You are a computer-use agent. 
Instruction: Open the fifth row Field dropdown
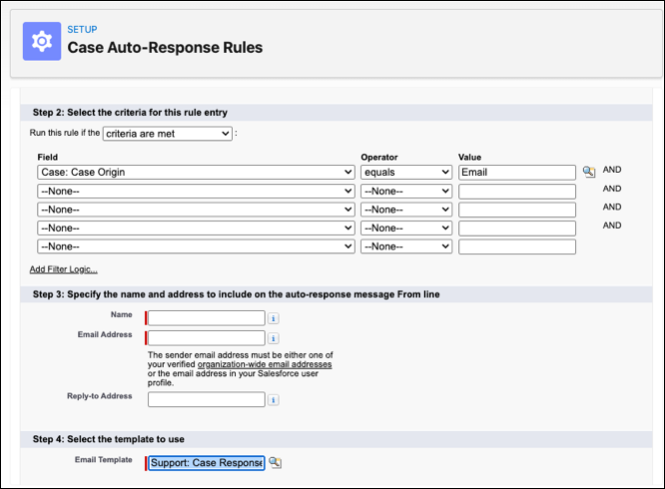click(x=196, y=246)
